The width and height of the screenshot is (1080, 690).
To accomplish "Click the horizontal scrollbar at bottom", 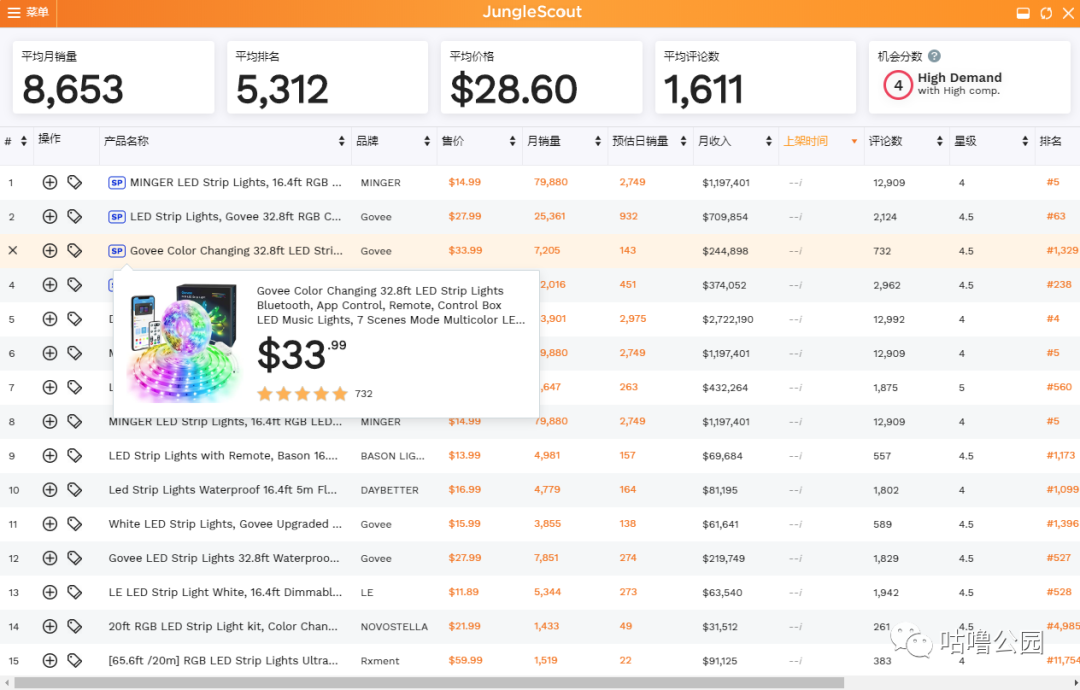I will tap(429, 682).
